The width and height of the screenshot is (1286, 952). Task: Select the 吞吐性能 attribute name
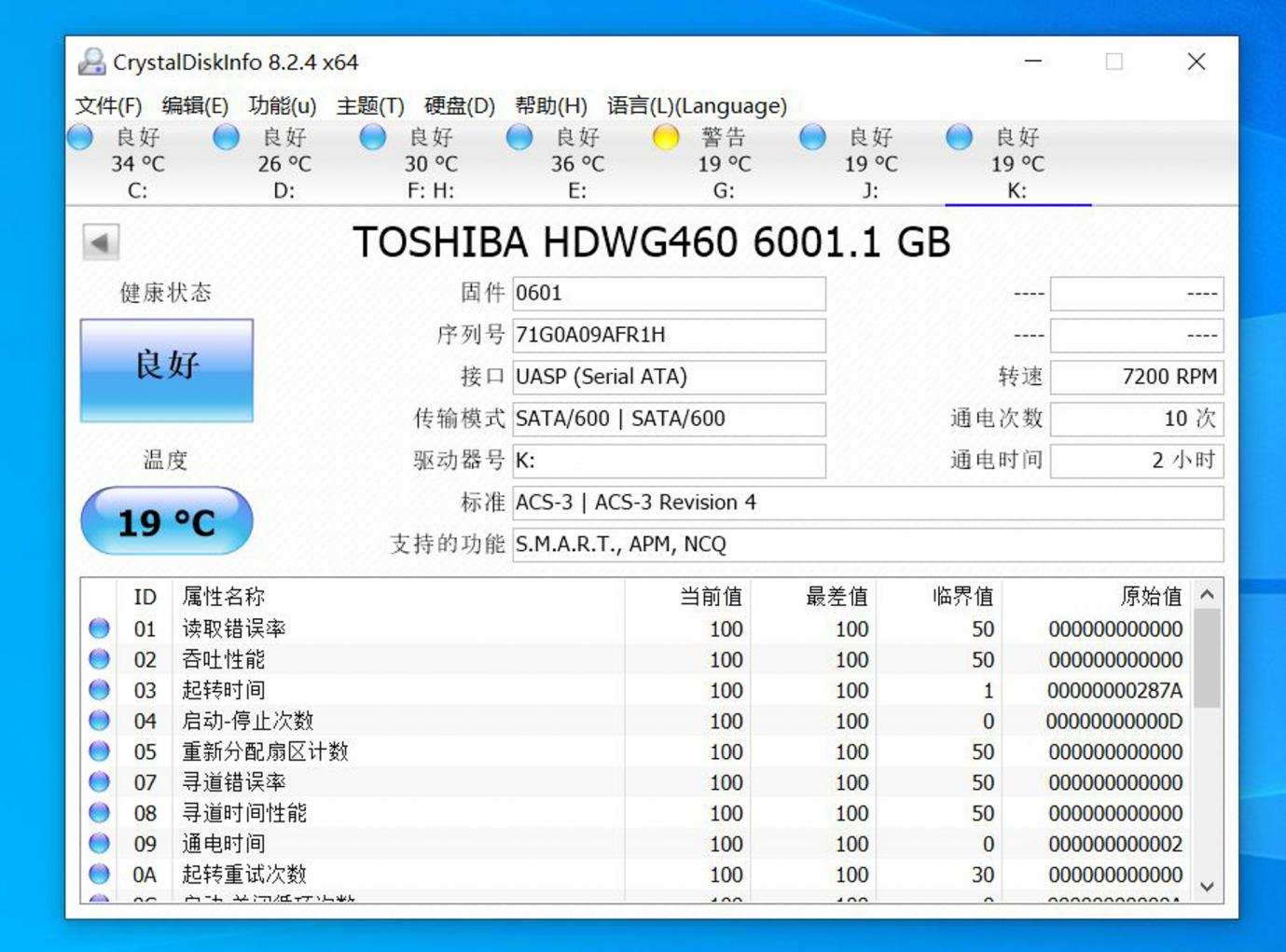point(224,659)
